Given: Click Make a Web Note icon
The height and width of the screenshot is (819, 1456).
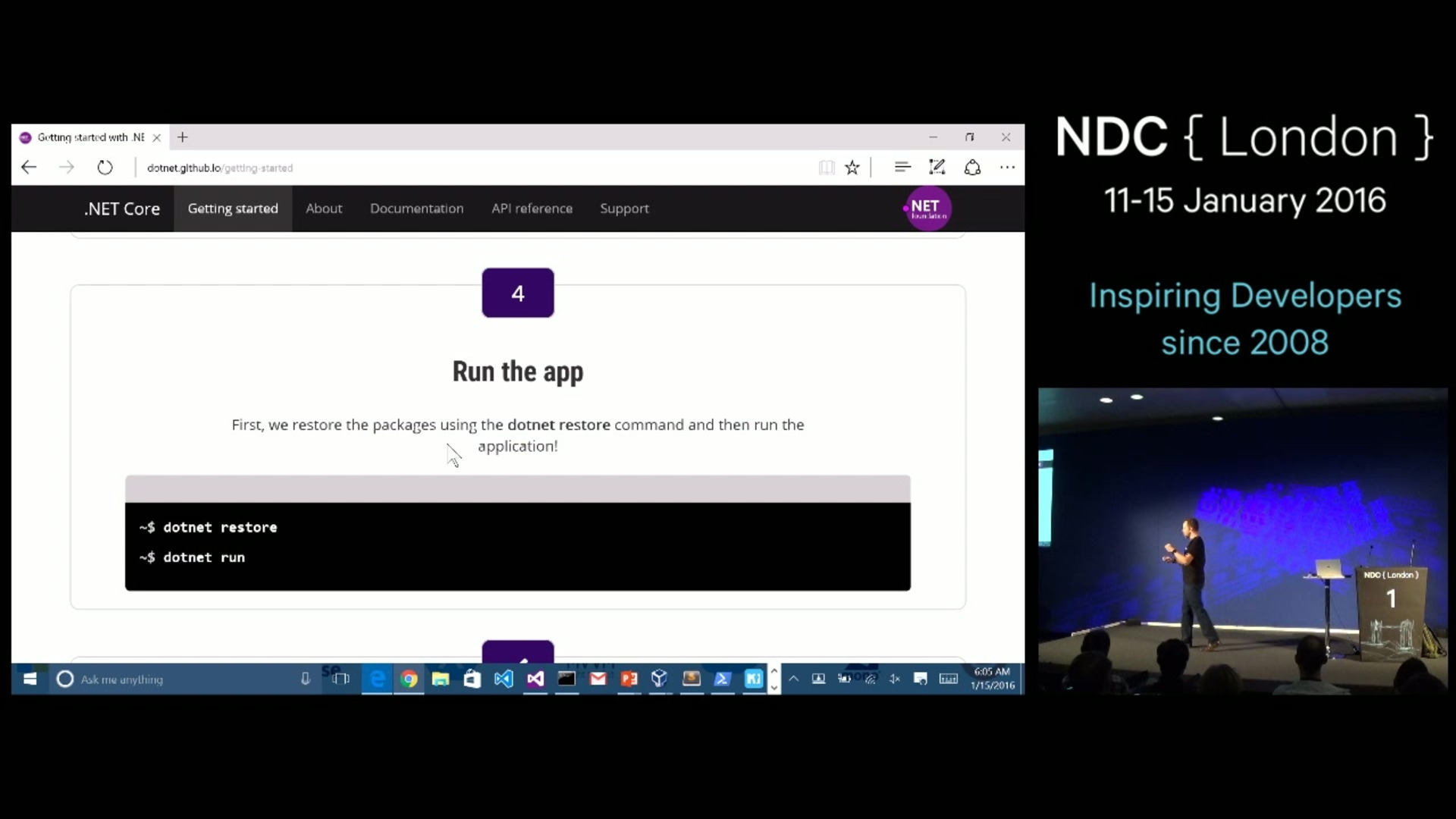Looking at the screenshot, I should click(937, 168).
